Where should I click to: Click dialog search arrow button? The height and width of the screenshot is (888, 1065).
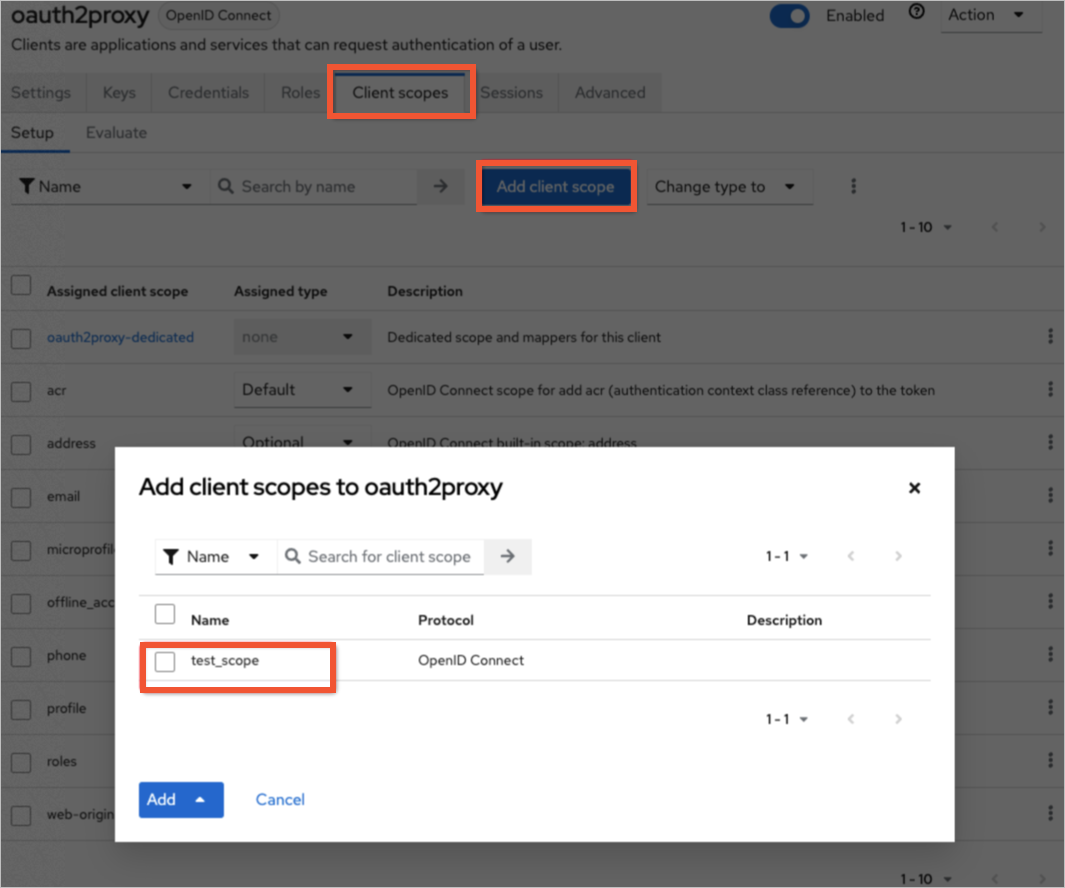tap(507, 556)
